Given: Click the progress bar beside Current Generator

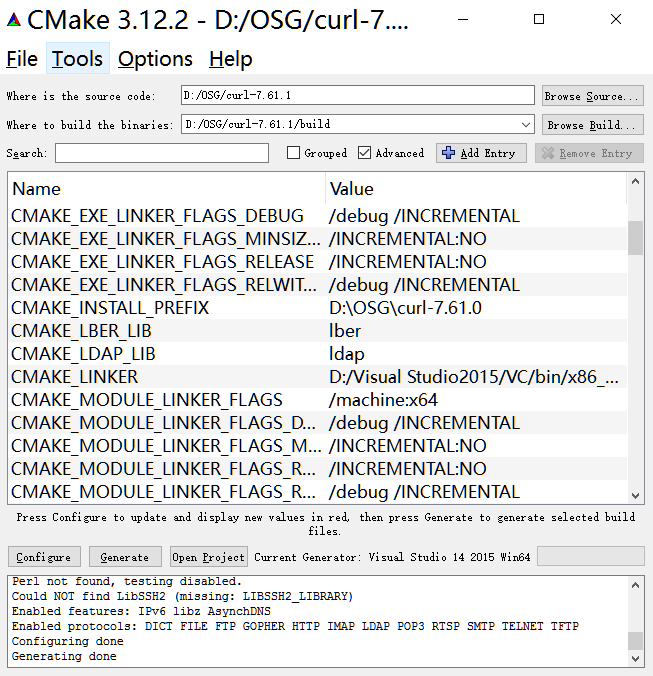Looking at the screenshot, I should (591, 556).
